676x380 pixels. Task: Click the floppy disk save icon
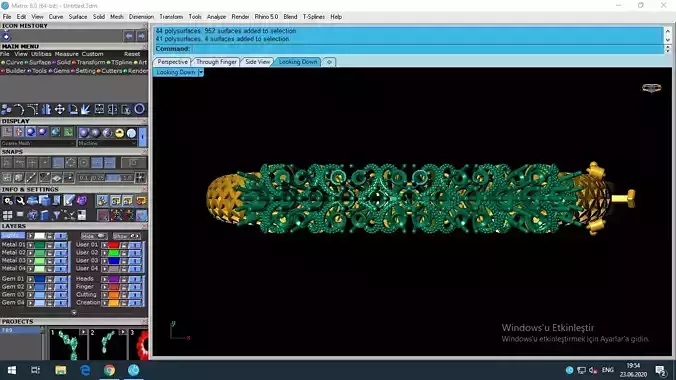click(x=81, y=215)
